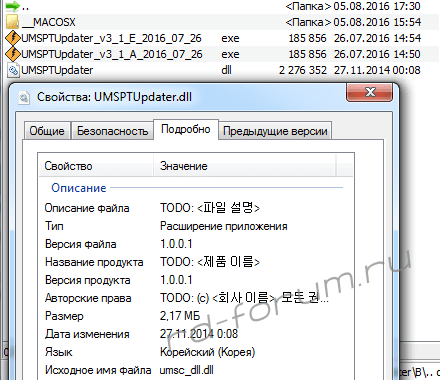Select the __MACOSX folder icon
The height and width of the screenshot is (380, 440).
point(13,22)
